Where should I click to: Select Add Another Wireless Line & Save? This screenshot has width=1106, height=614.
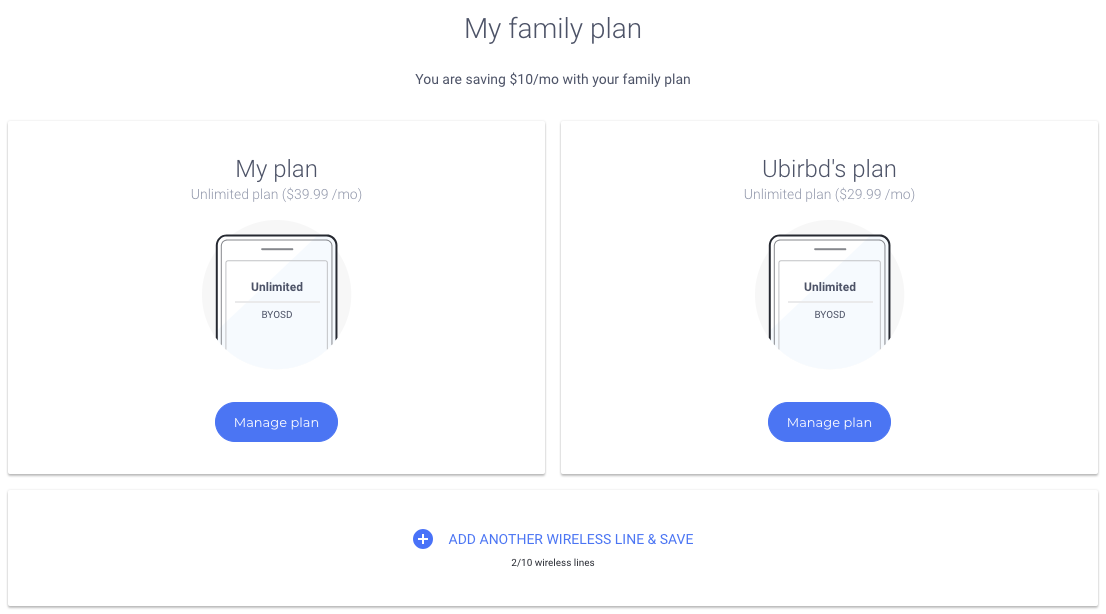pyautogui.click(x=570, y=539)
